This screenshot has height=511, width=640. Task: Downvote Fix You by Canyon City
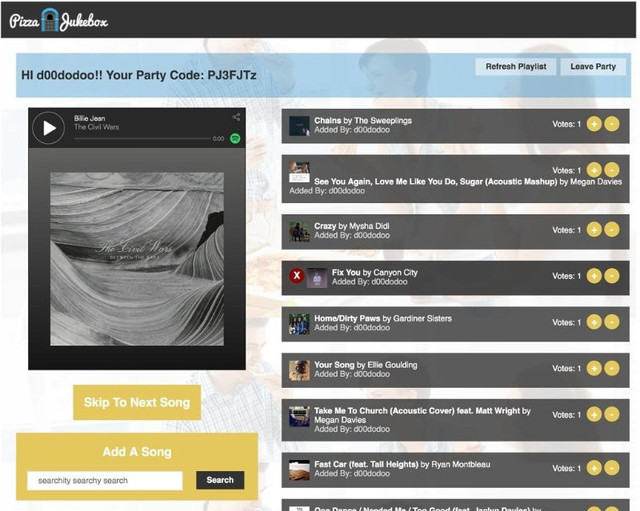click(611, 276)
